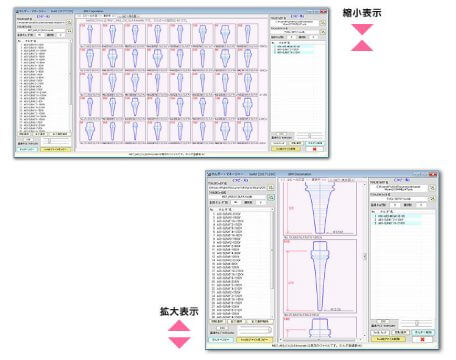Open fourth thumbnail in second row, upper window
Image resolution: width=456 pixels, height=360 pixels.
(157, 58)
